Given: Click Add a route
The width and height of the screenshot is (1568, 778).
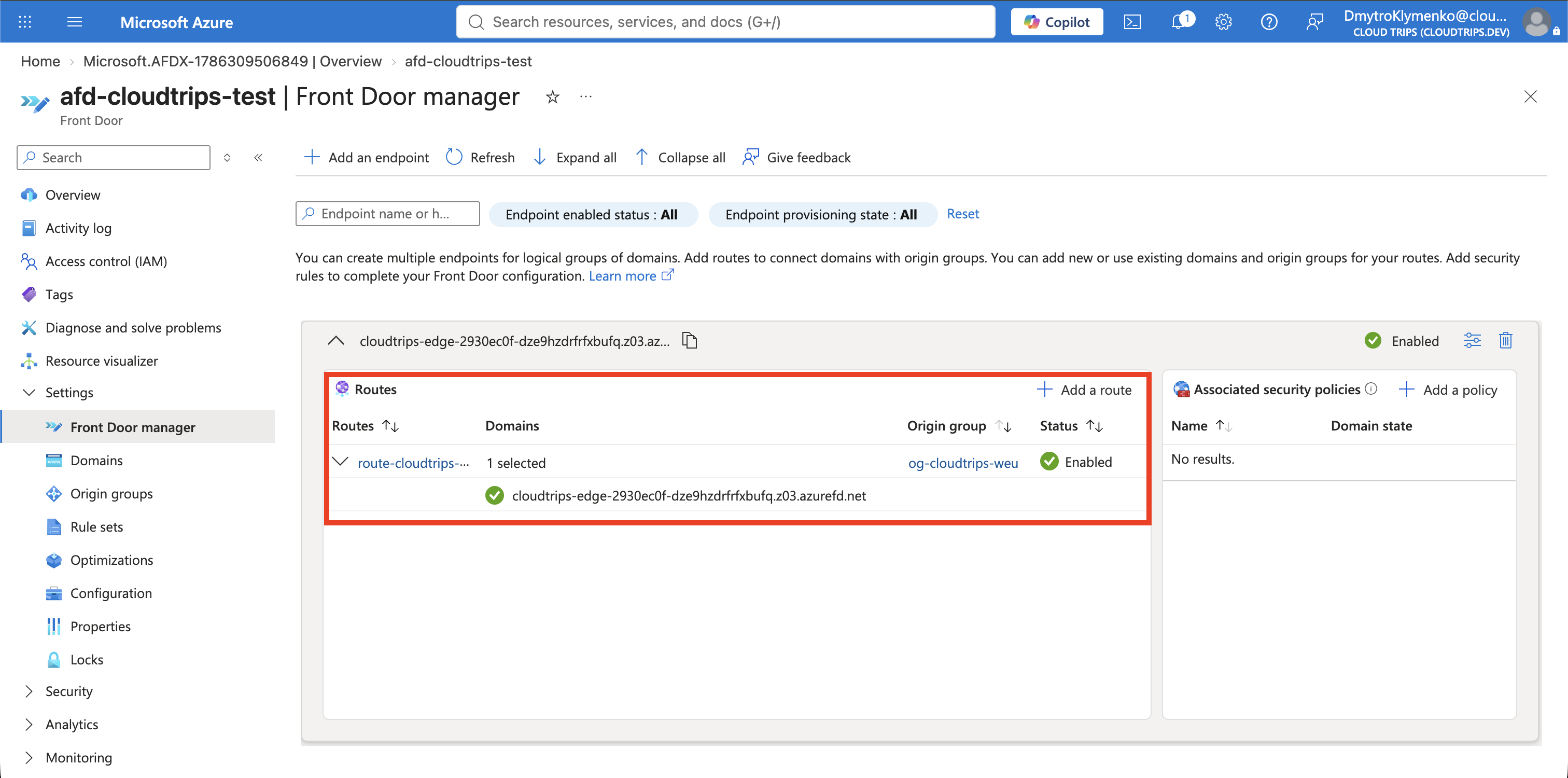Looking at the screenshot, I should [1084, 390].
